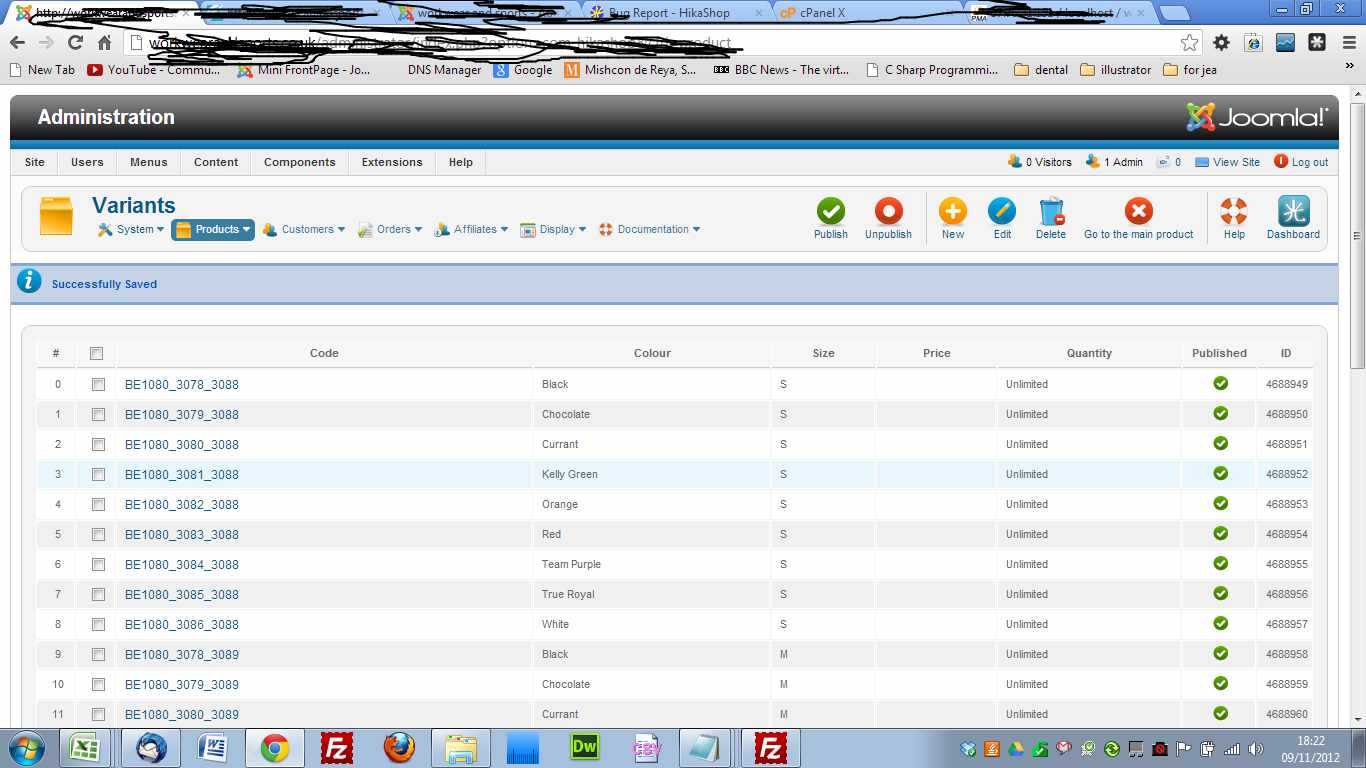Open Chrome settings via the gear icon
This screenshot has height=768, width=1366.
tap(1221, 43)
